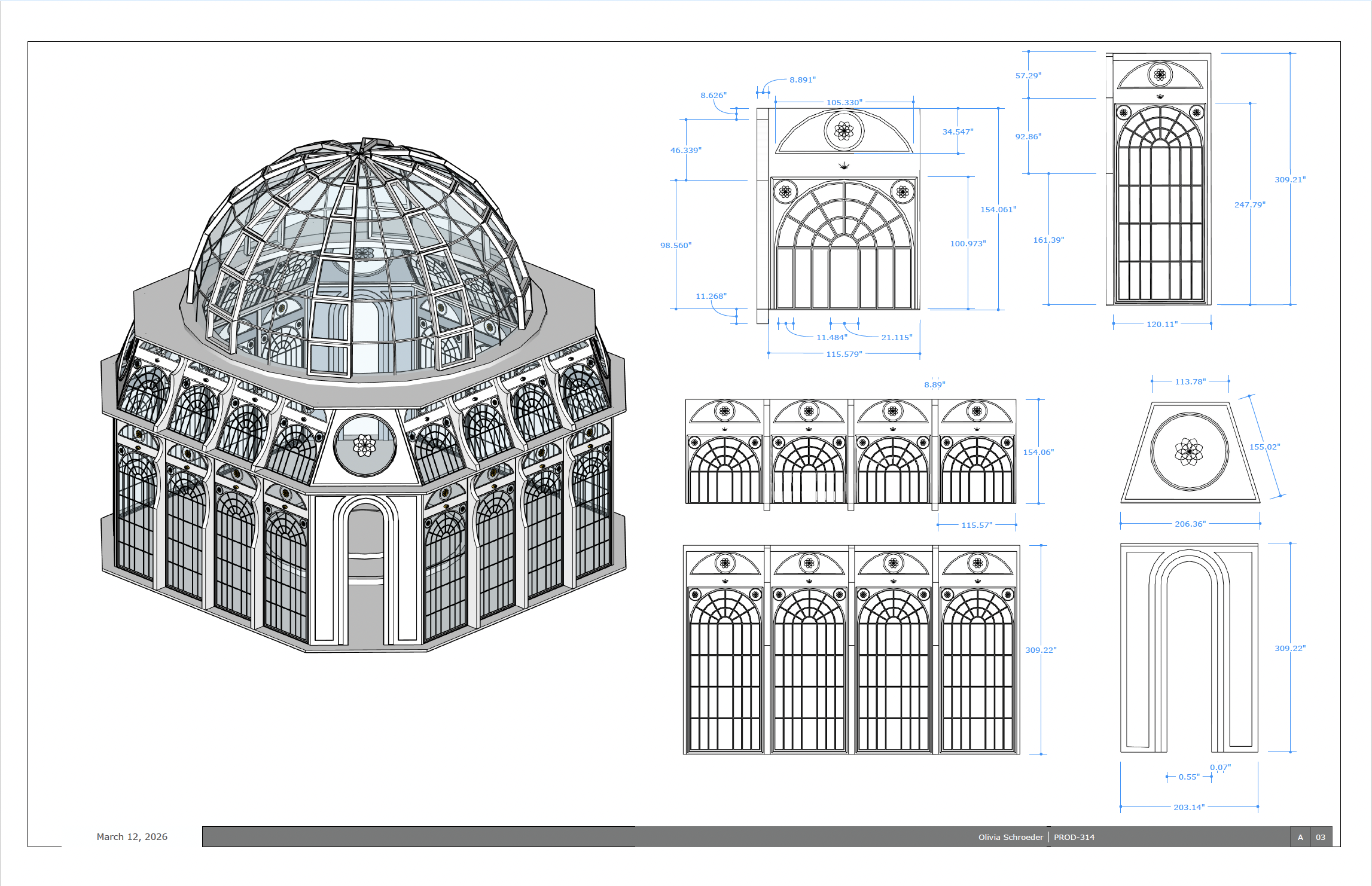The image size is (1372, 886).
Task: Click the 11.268" dimension label
Action: point(711,296)
